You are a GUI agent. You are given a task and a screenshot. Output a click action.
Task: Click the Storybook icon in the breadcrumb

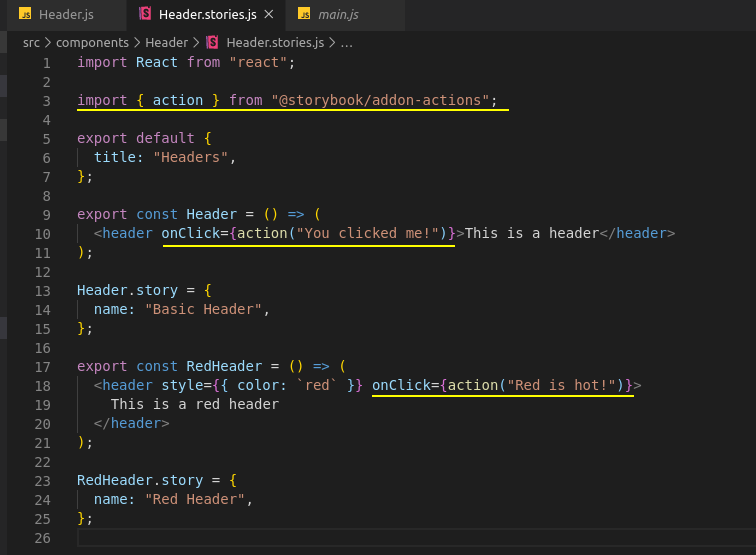[x=212, y=42]
